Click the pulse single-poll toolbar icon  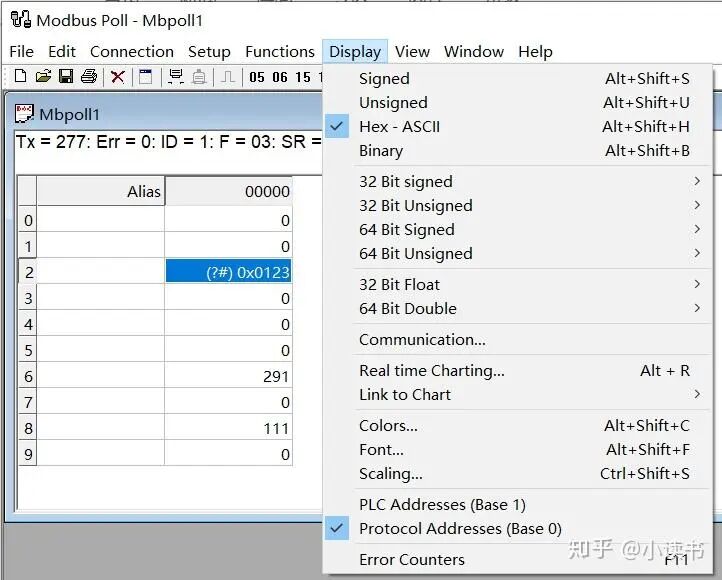click(x=227, y=76)
